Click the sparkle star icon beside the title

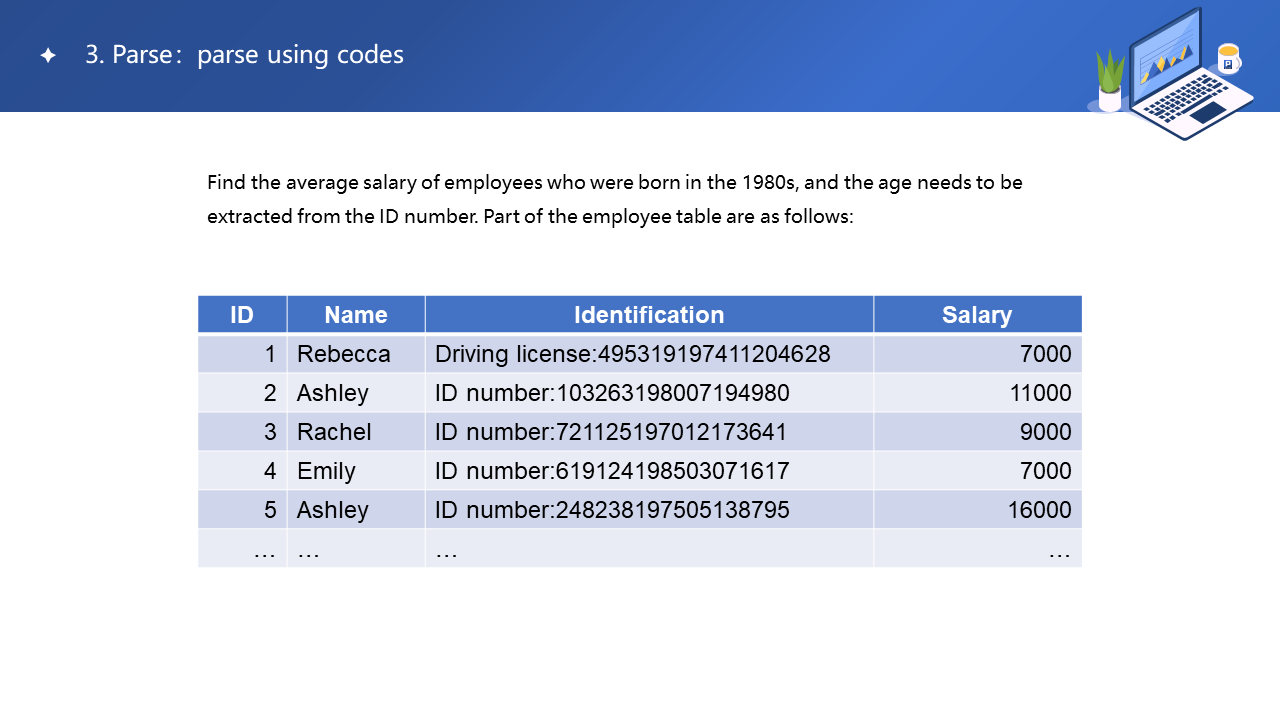tap(48, 56)
